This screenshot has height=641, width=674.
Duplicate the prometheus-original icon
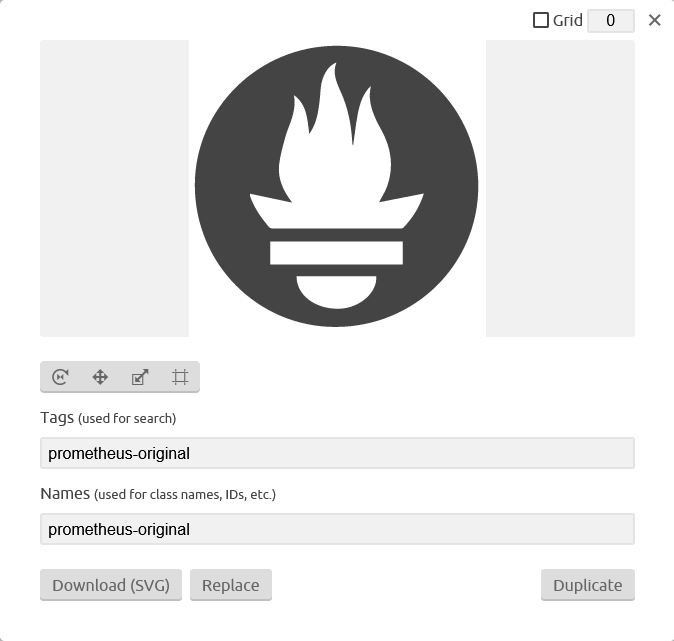[588, 585]
